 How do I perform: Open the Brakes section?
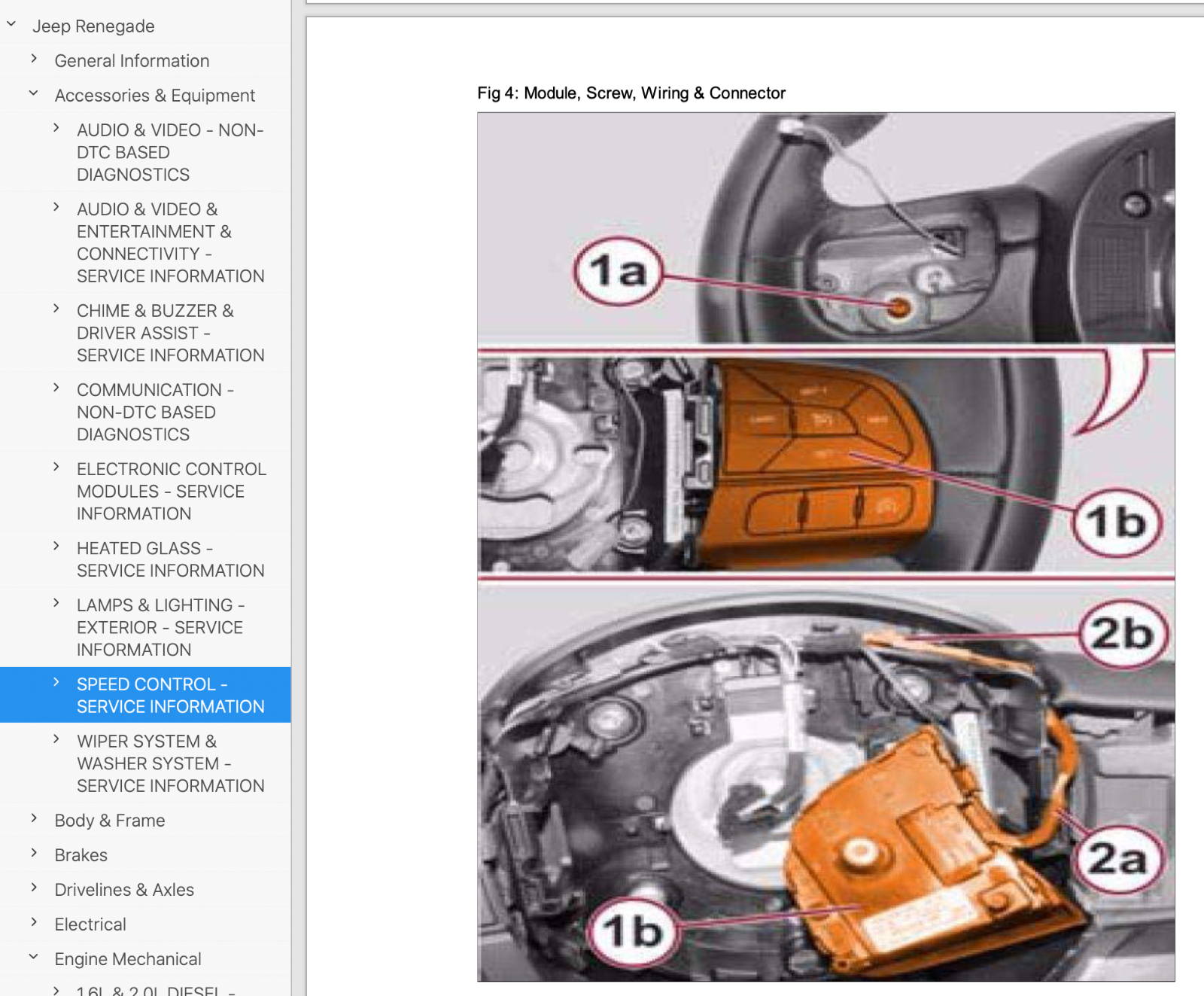click(81, 855)
